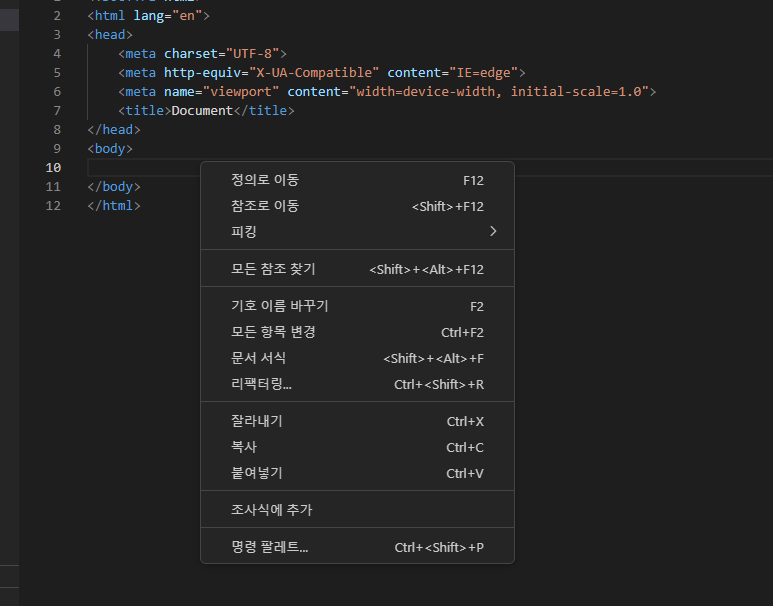Screen dimensions: 773x606
Task: Select '조사식에 추가' menu entry
Action: coord(357,510)
